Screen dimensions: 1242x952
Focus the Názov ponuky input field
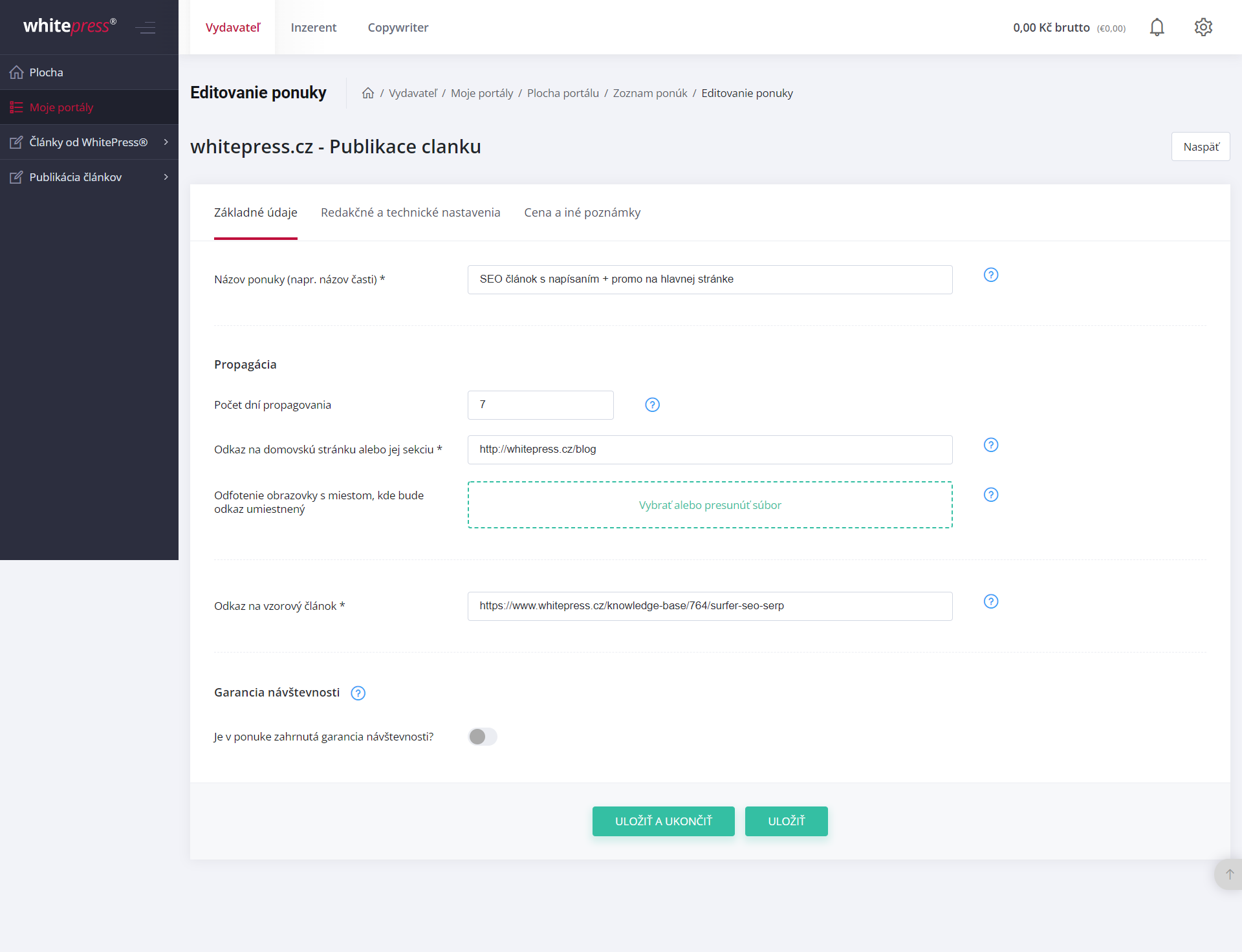click(710, 279)
